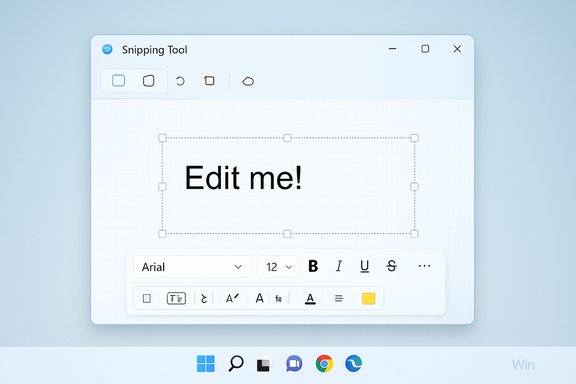Click the right-middle handle of text box

point(414,187)
